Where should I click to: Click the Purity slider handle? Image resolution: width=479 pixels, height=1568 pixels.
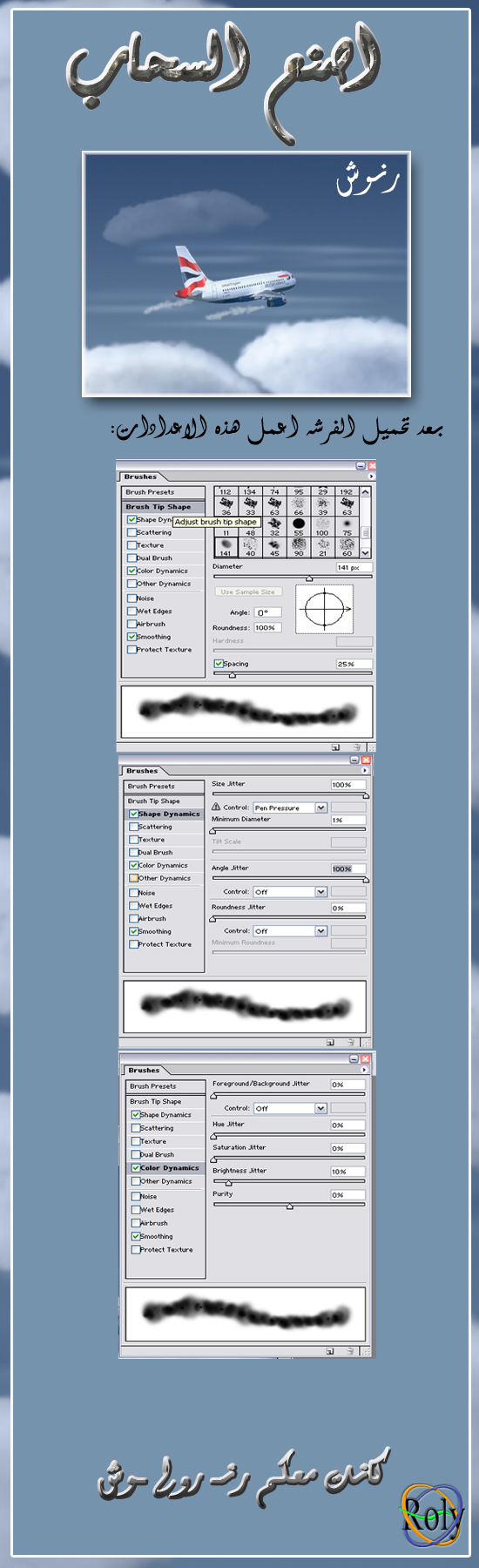tap(289, 1206)
